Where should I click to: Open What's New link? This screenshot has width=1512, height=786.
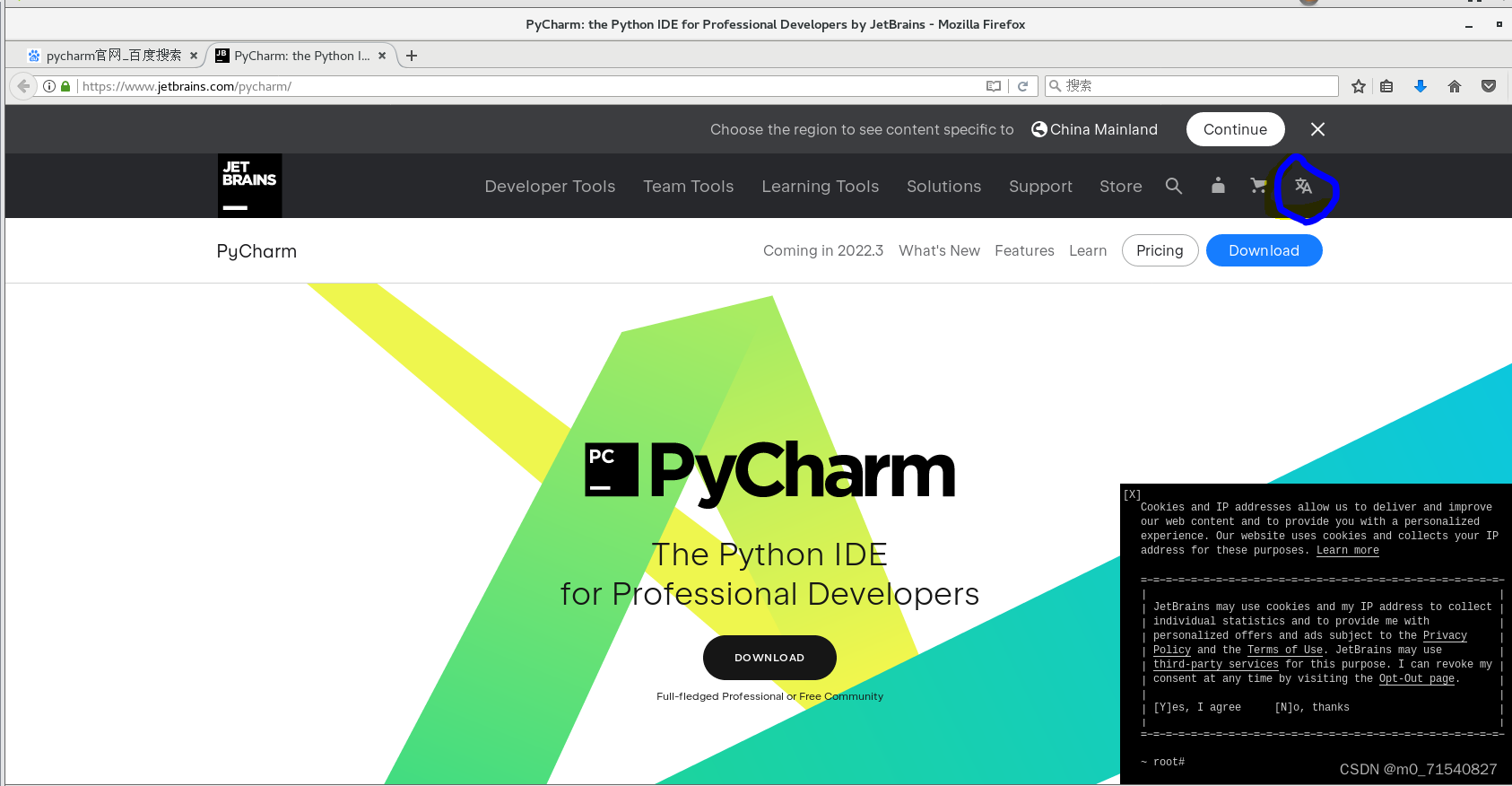point(940,250)
